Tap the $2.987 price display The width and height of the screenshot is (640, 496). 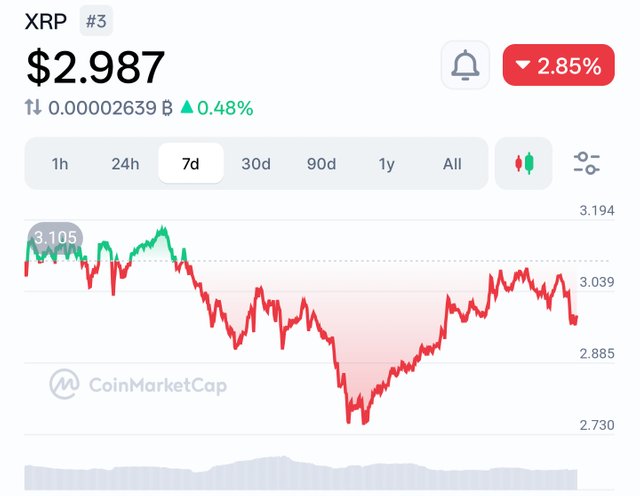pos(96,67)
